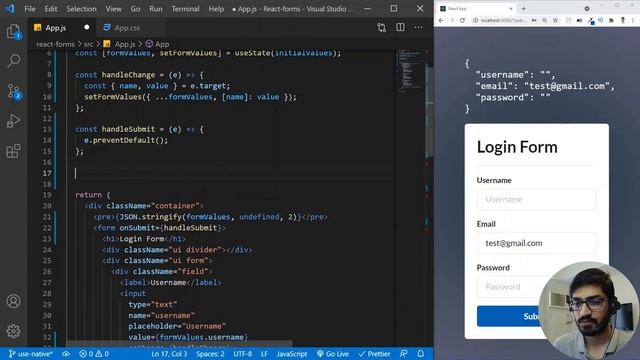Click the zoom magnifier icon in address bar
Image resolution: width=640 pixels, height=360 pixels.
coord(544,20)
